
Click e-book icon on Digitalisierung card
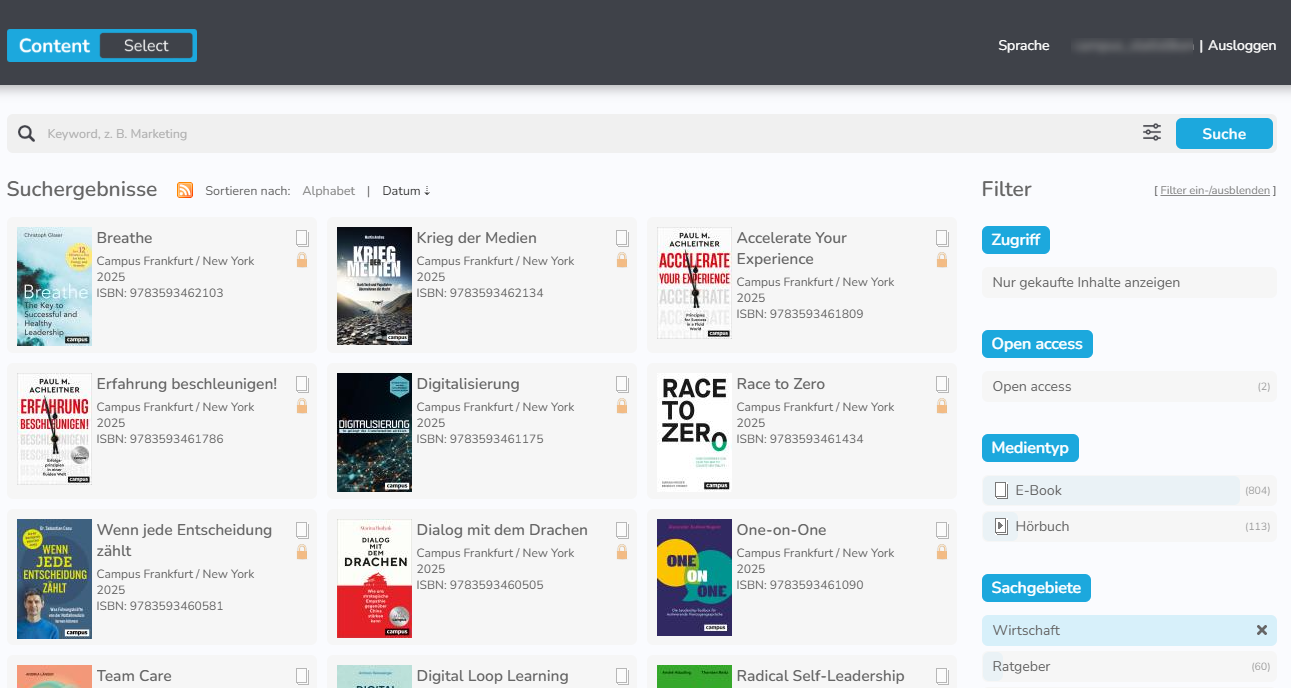pos(622,384)
